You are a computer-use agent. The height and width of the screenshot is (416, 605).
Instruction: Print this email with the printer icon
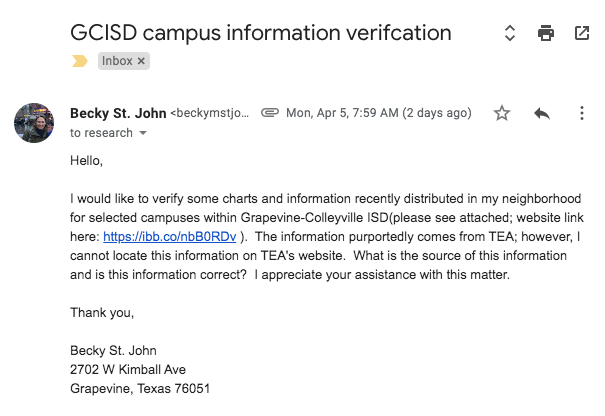tap(546, 33)
